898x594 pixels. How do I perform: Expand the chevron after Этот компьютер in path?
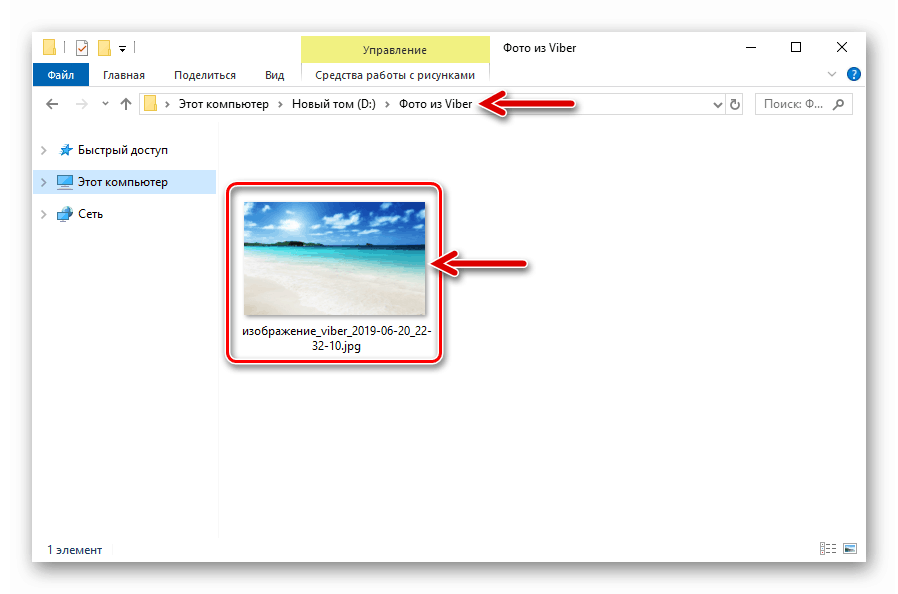click(281, 104)
